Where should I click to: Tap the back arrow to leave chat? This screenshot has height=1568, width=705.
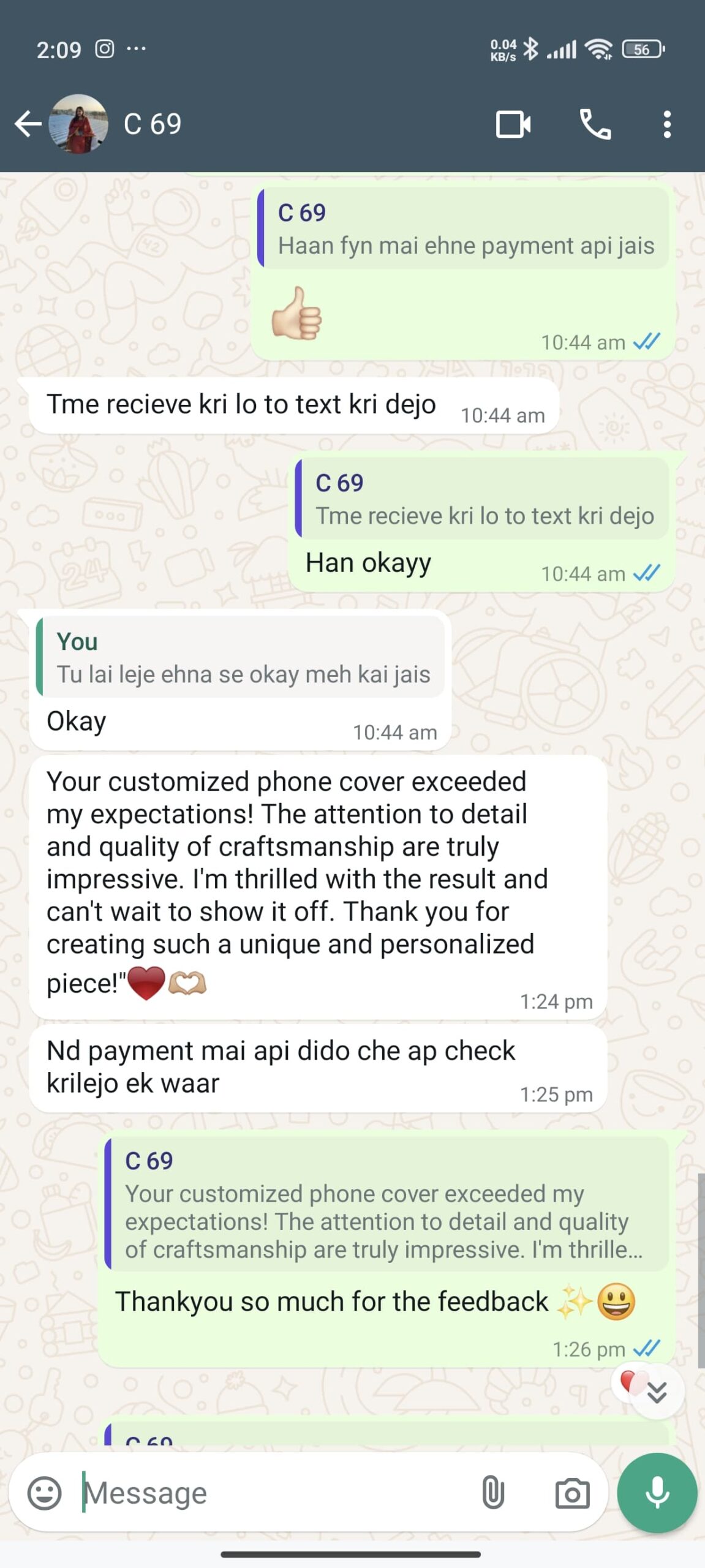[28, 124]
